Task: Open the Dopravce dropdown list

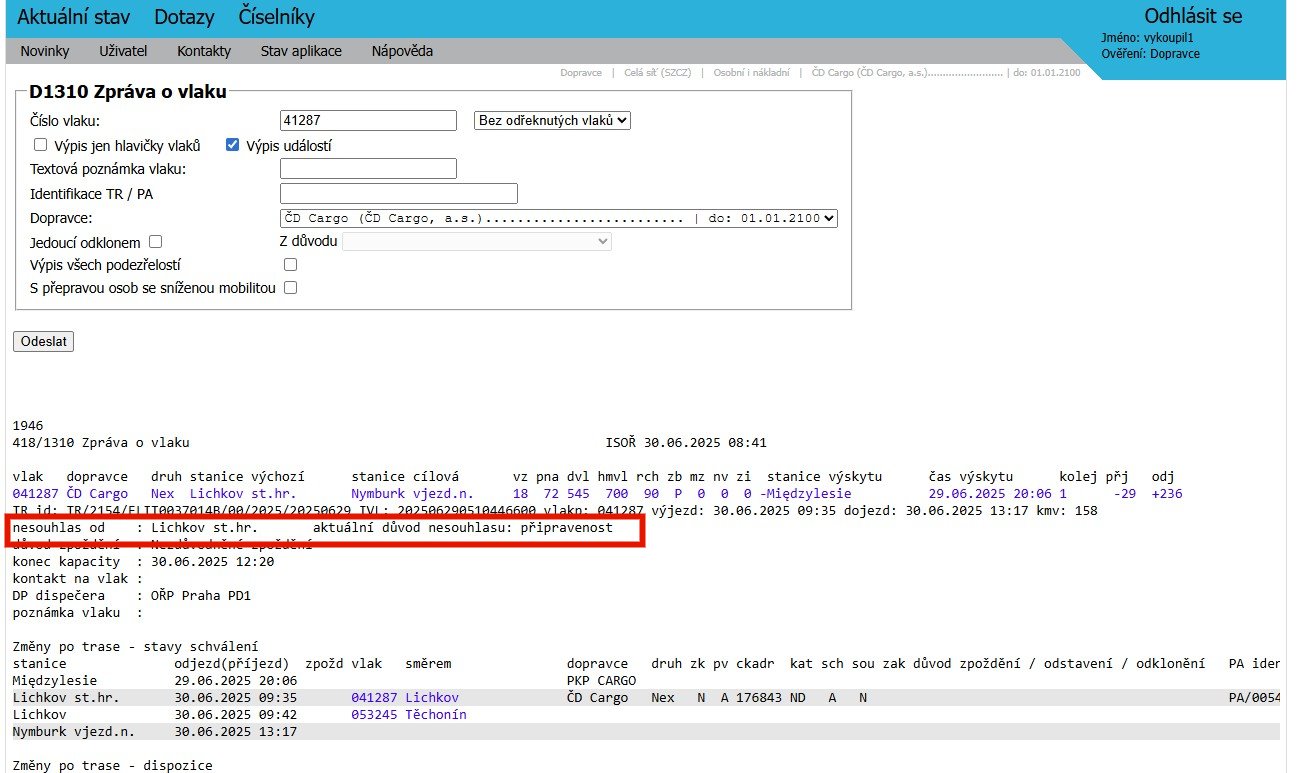Action: (x=558, y=218)
